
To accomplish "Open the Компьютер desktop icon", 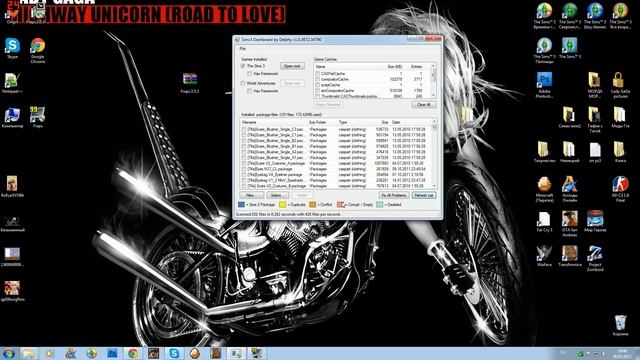I will click(12, 116).
